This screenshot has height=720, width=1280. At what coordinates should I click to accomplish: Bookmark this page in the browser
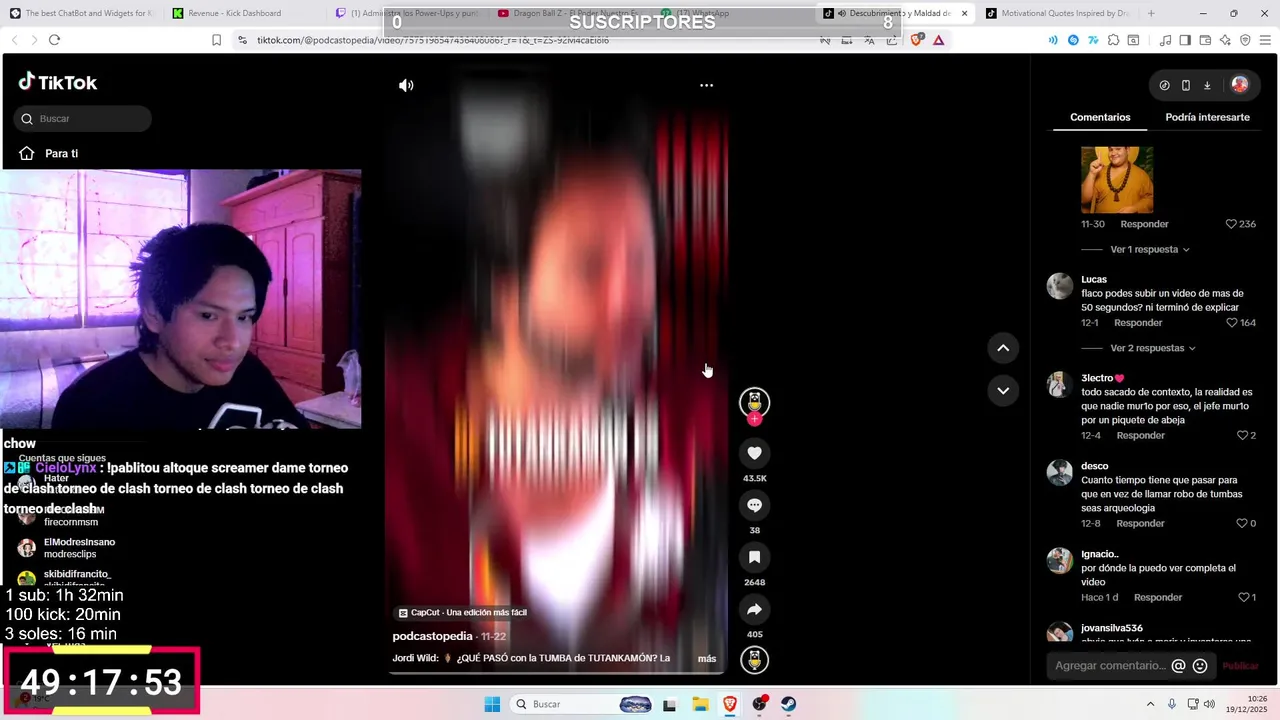coord(216,40)
